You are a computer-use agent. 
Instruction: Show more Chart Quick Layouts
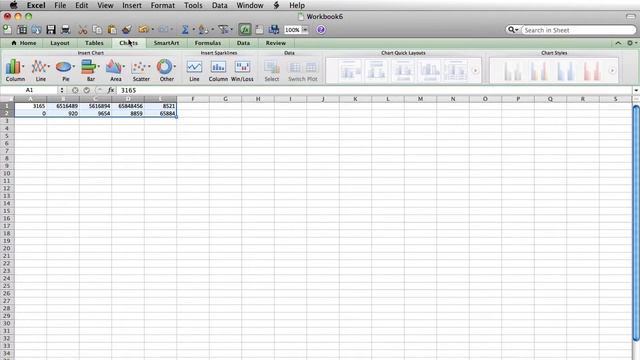475,71
